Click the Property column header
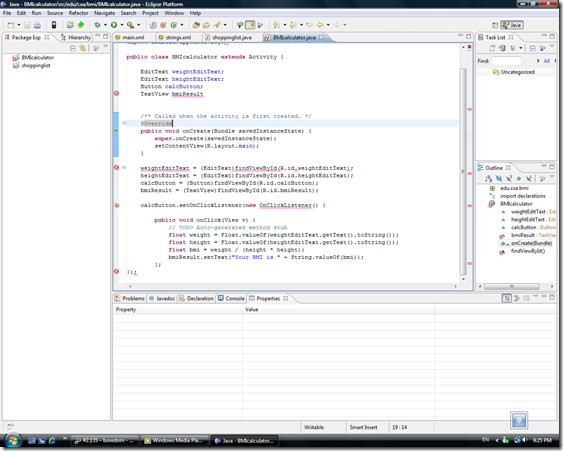 click(x=178, y=310)
